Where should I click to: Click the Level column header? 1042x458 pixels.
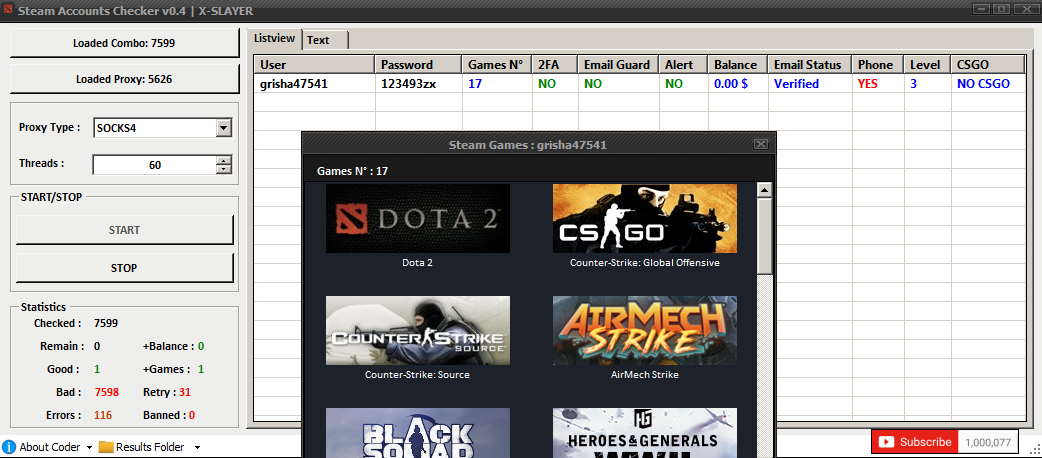[x=927, y=64]
